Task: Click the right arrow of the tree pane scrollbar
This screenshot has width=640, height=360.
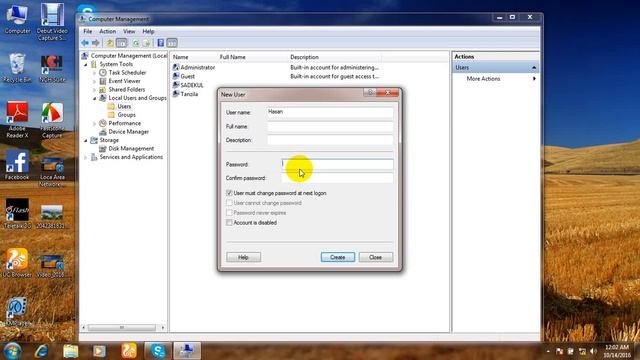Action: pyautogui.click(x=163, y=328)
